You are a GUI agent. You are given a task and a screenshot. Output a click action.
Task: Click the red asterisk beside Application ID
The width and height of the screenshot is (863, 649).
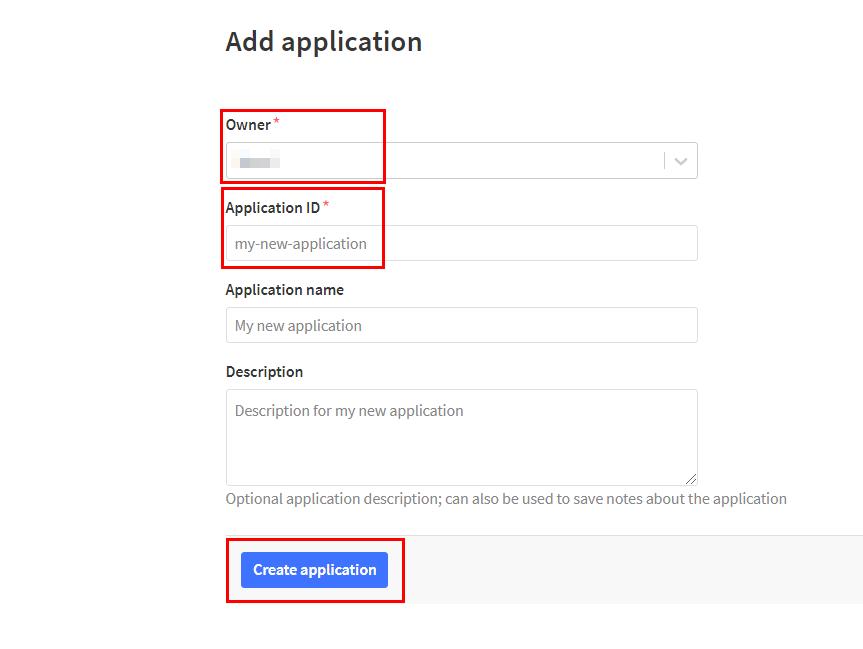[326, 205]
